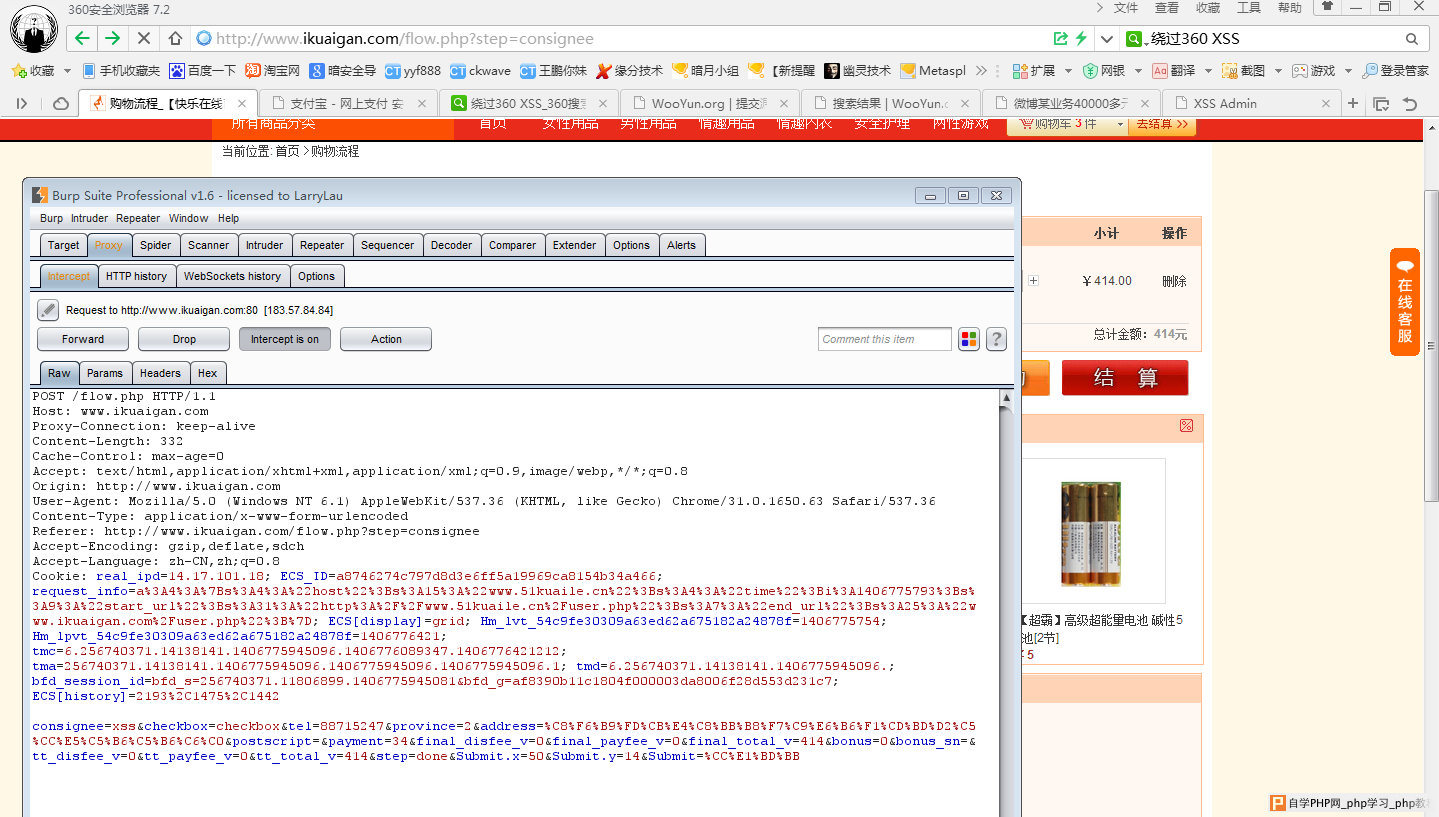Screen dimensions: 1439x817
Task: Open the 缘分技术 bookmark
Action: [629, 71]
